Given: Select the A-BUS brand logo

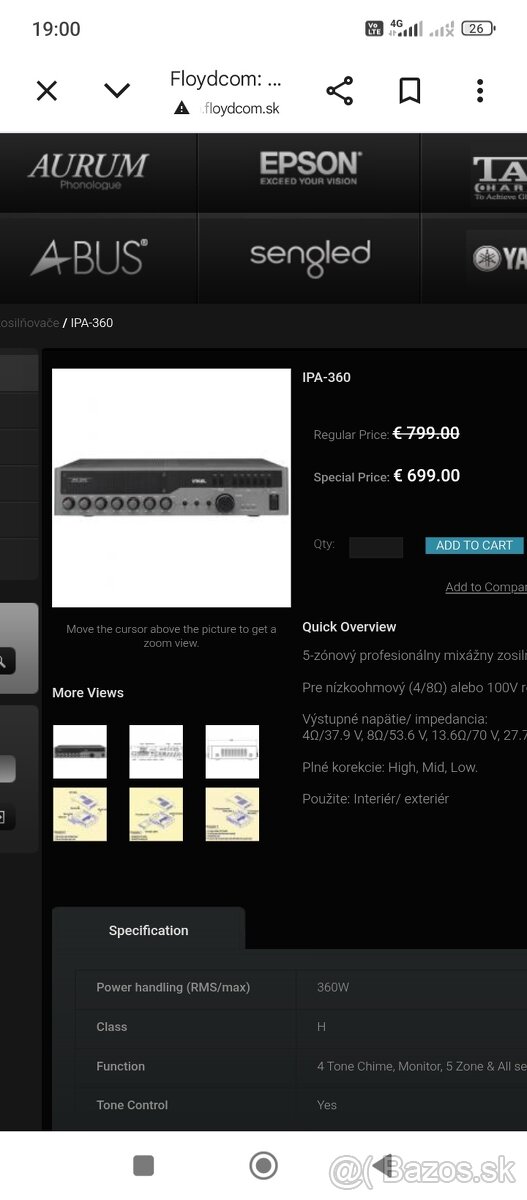Looking at the screenshot, I should click(89, 257).
